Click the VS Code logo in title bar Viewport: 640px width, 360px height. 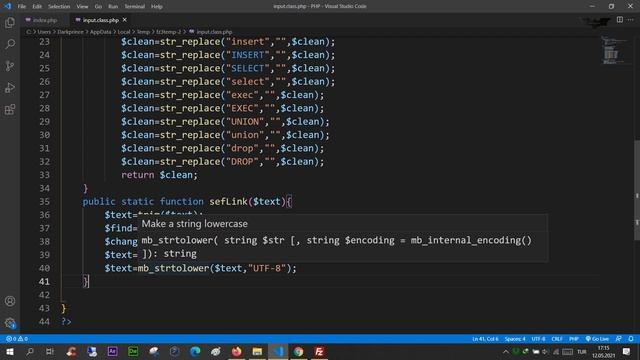click(7, 6)
